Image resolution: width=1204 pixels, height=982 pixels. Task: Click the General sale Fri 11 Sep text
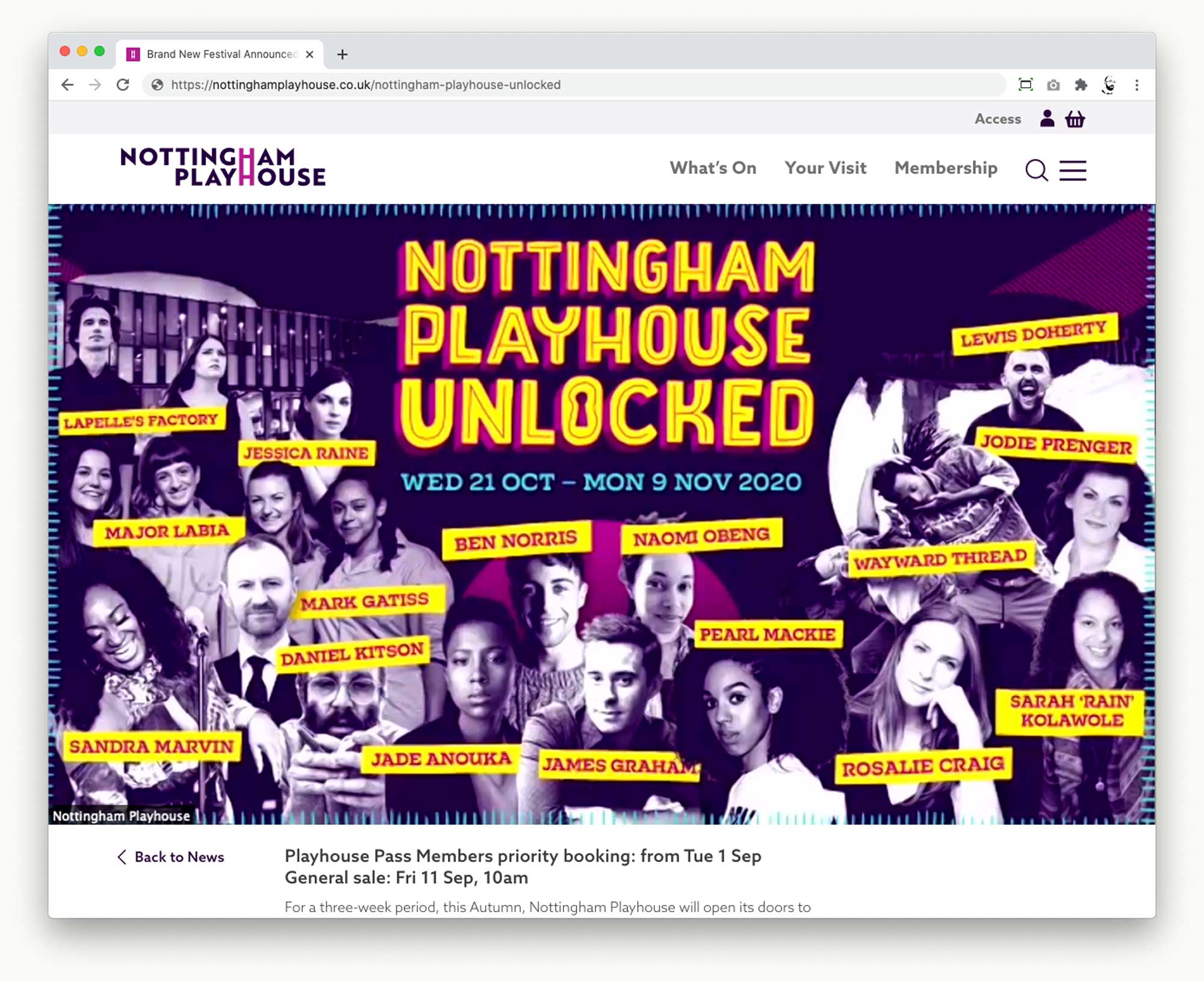[406, 877]
